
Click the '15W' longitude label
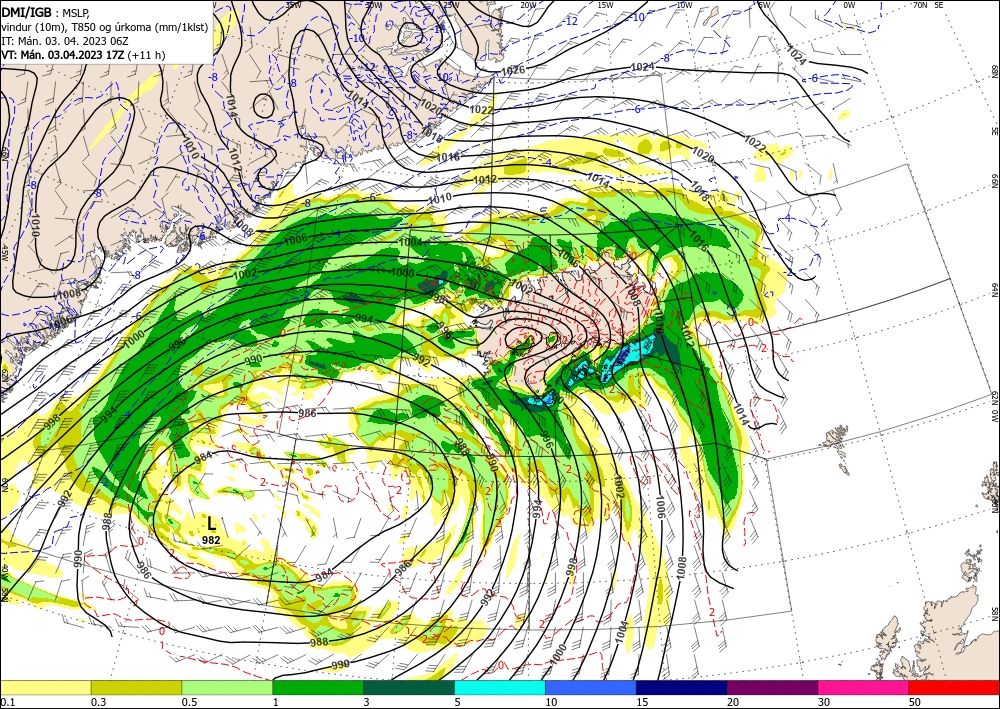(606, 5)
